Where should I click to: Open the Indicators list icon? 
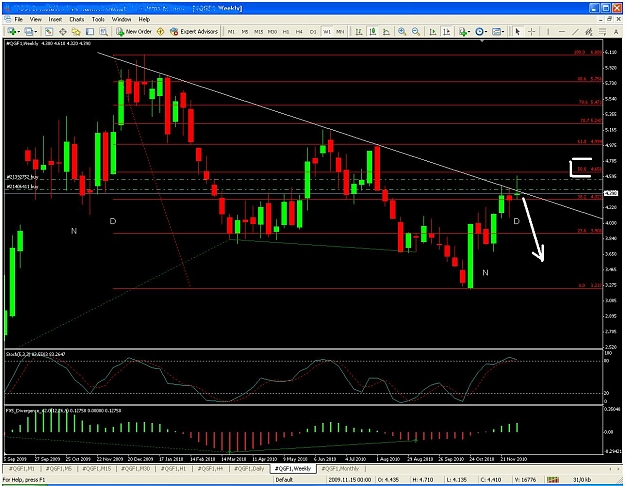tap(462, 31)
